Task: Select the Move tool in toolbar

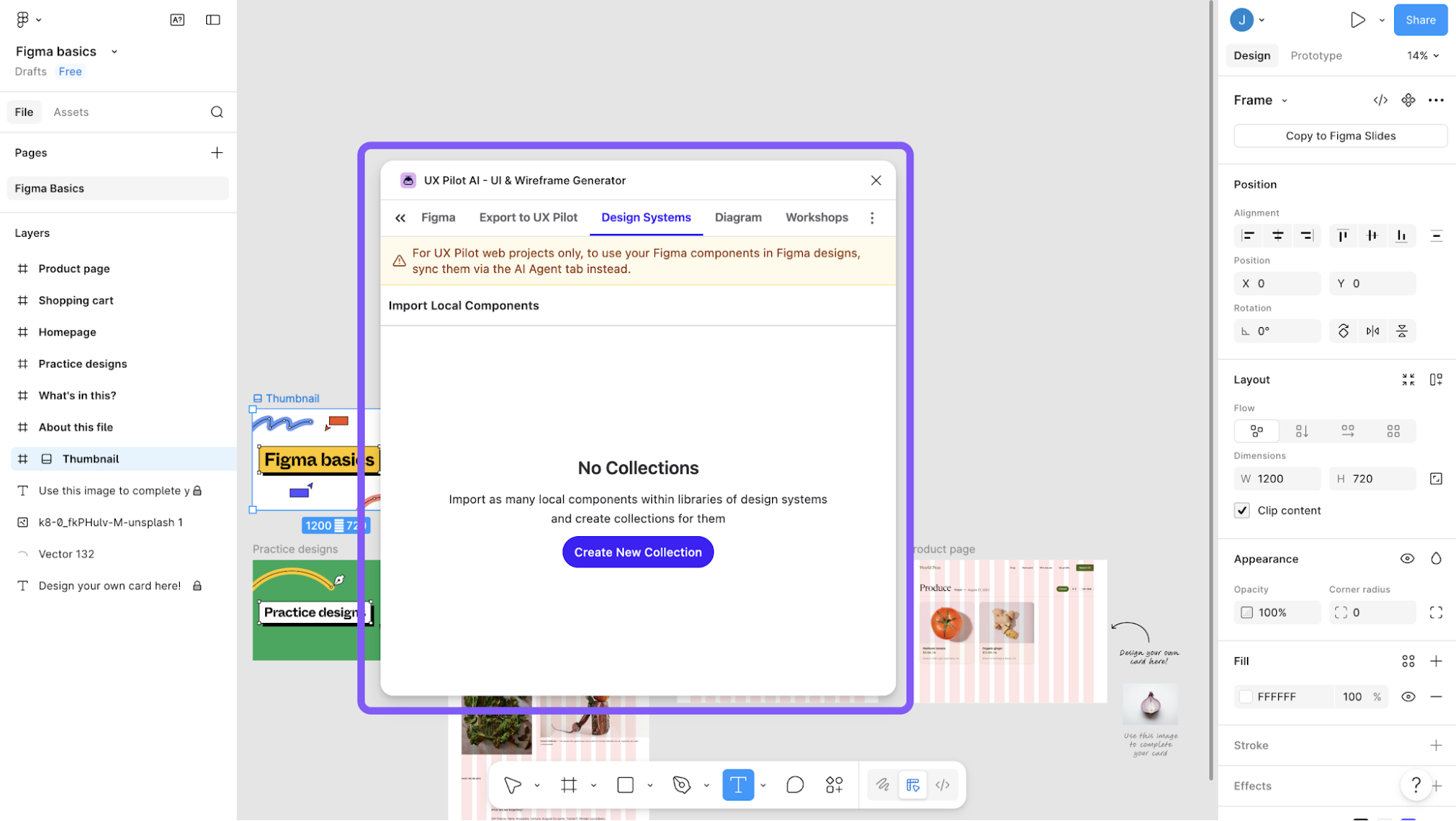Action: click(x=513, y=785)
